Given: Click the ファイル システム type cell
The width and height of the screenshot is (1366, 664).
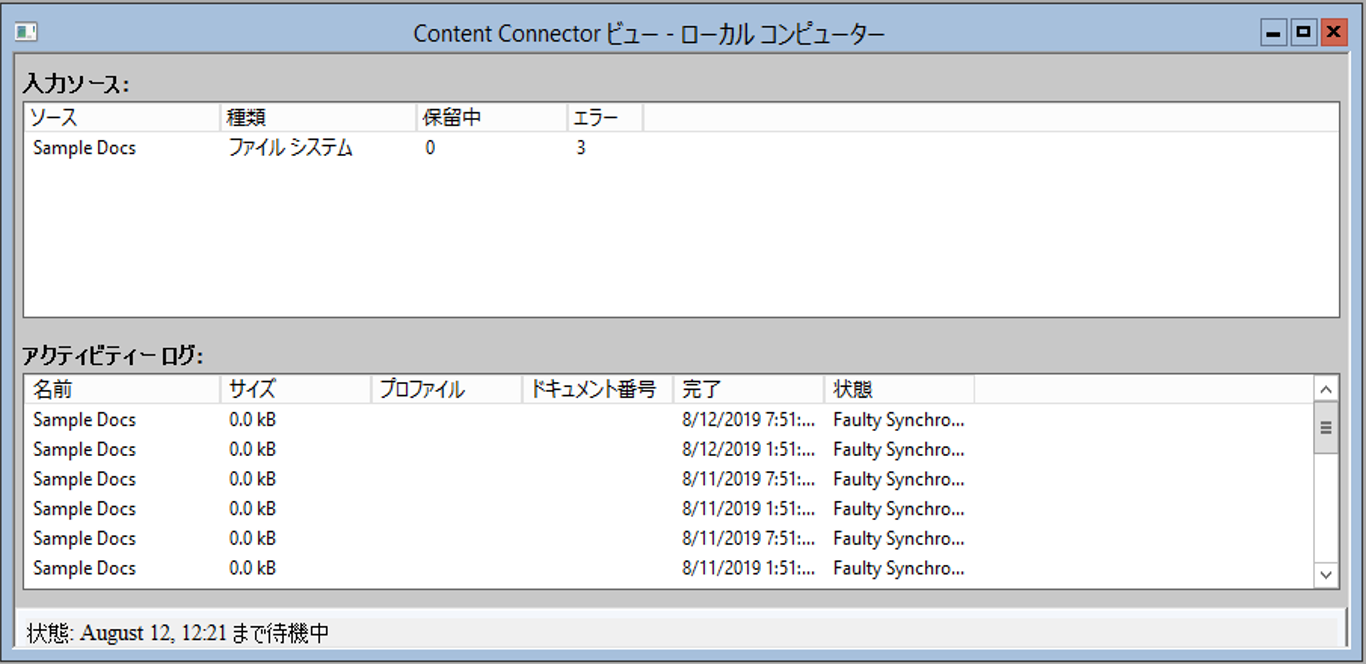Looking at the screenshot, I should click(291, 148).
